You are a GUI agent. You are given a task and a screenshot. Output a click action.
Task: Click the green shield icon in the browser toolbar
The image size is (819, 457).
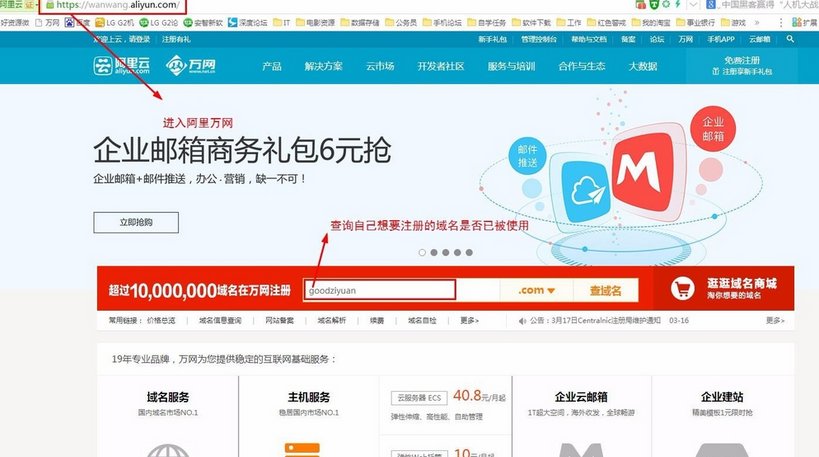pyautogui.click(x=654, y=5)
